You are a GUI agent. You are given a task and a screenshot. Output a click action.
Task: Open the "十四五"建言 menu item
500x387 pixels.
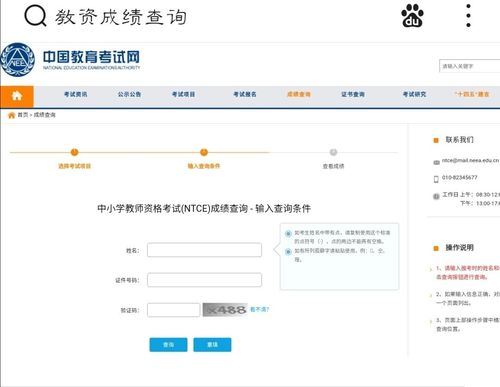472,94
